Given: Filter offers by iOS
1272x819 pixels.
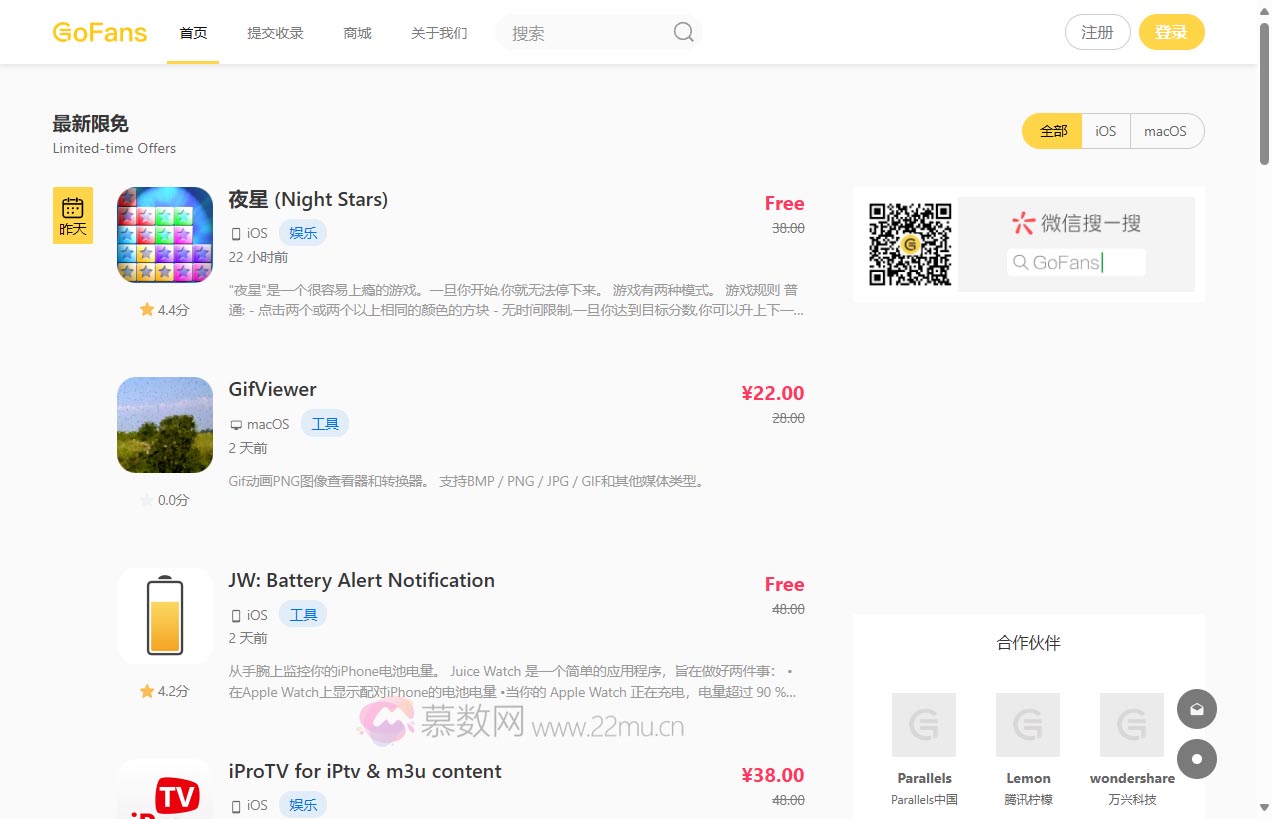Looking at the screenshot, I should 1105,131.
